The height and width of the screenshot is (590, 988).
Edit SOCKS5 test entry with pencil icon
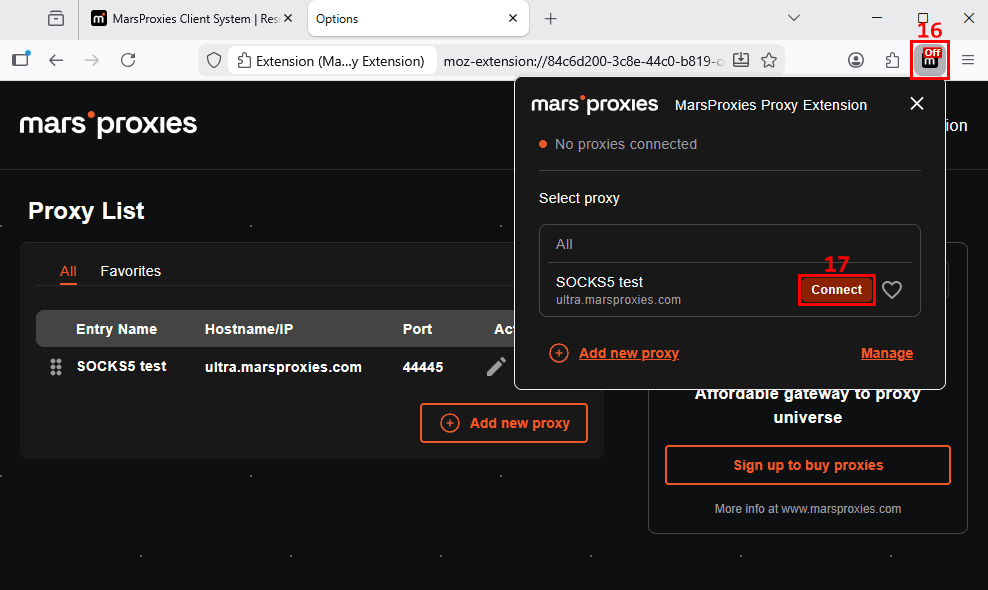click(x=496, y=366)
